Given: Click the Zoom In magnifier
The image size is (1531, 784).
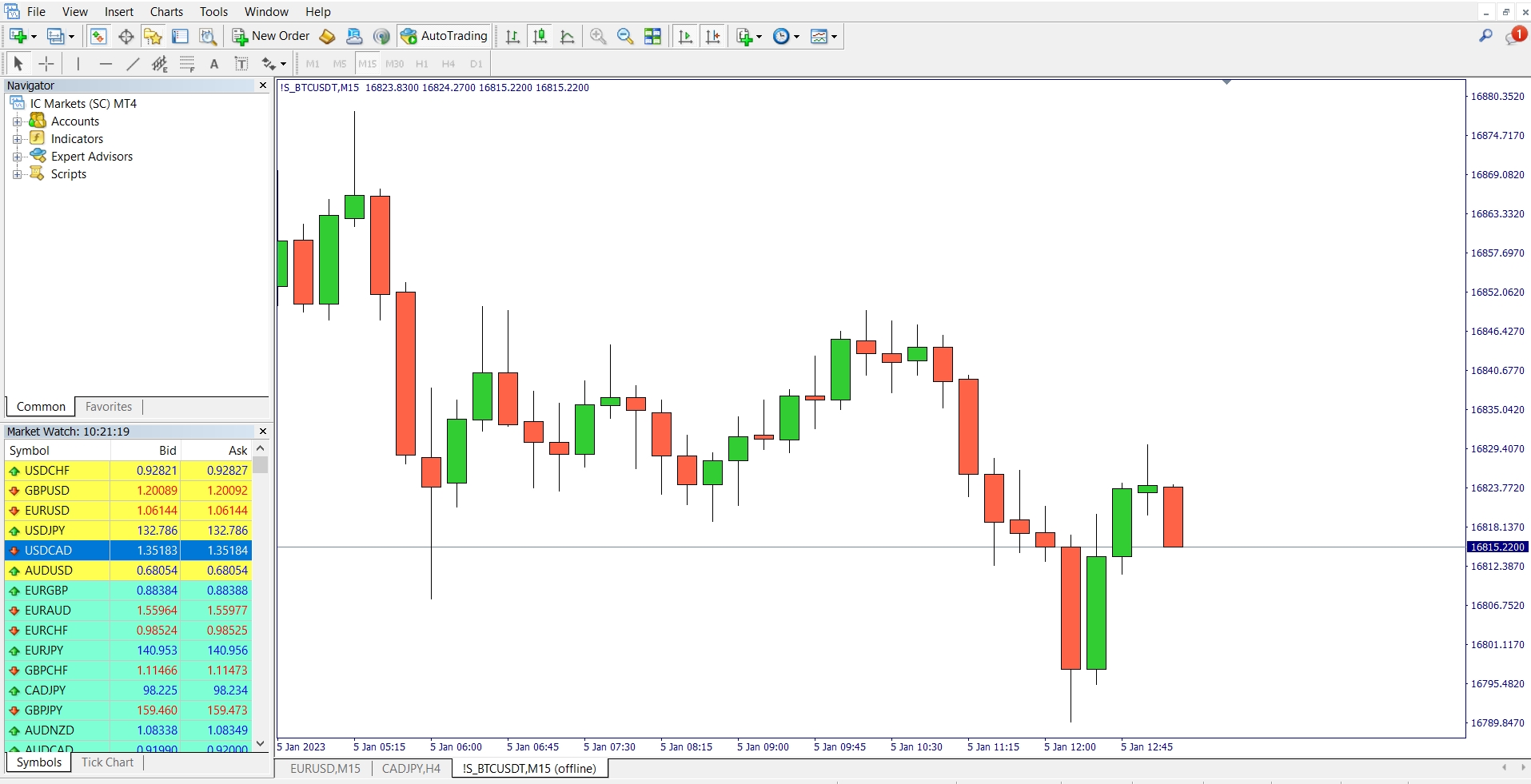Looking at the screenshot, I should pyautogui.click(x=597, y=36).
